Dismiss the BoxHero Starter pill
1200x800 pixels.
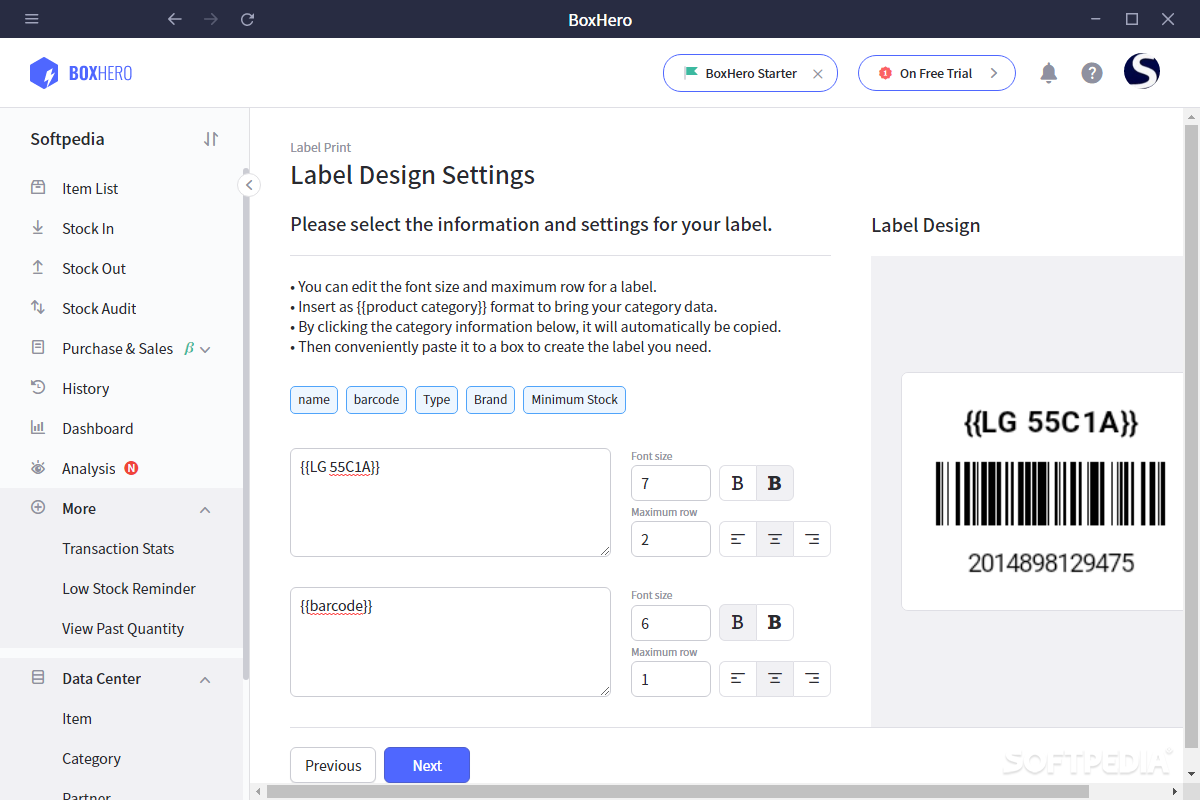pos(818,73)
